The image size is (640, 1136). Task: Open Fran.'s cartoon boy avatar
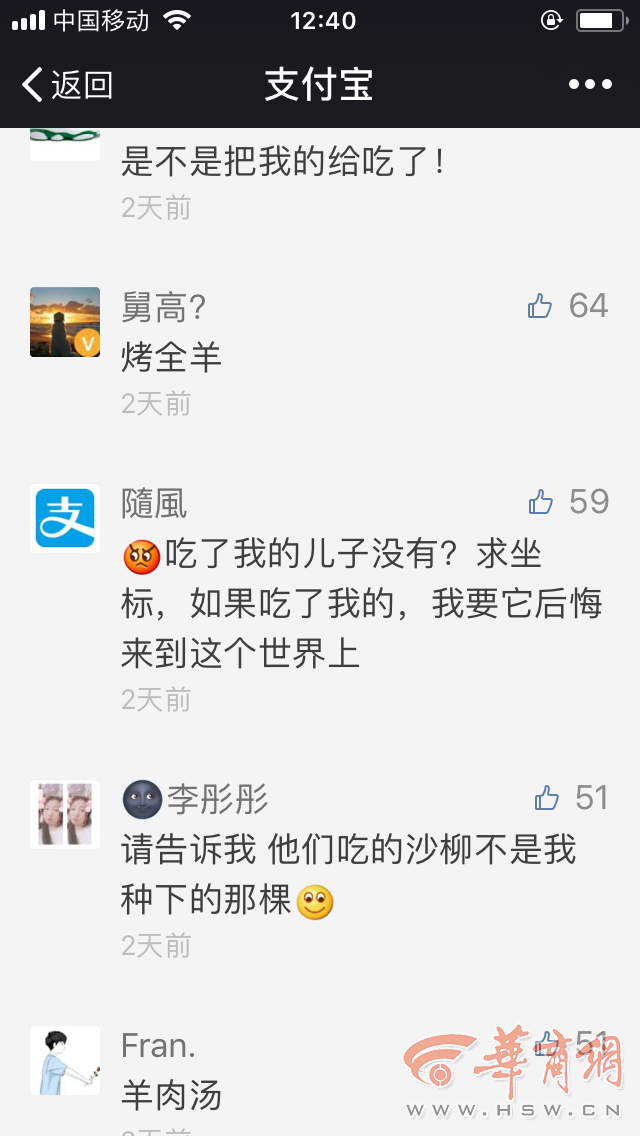[x=65, y=1060]
